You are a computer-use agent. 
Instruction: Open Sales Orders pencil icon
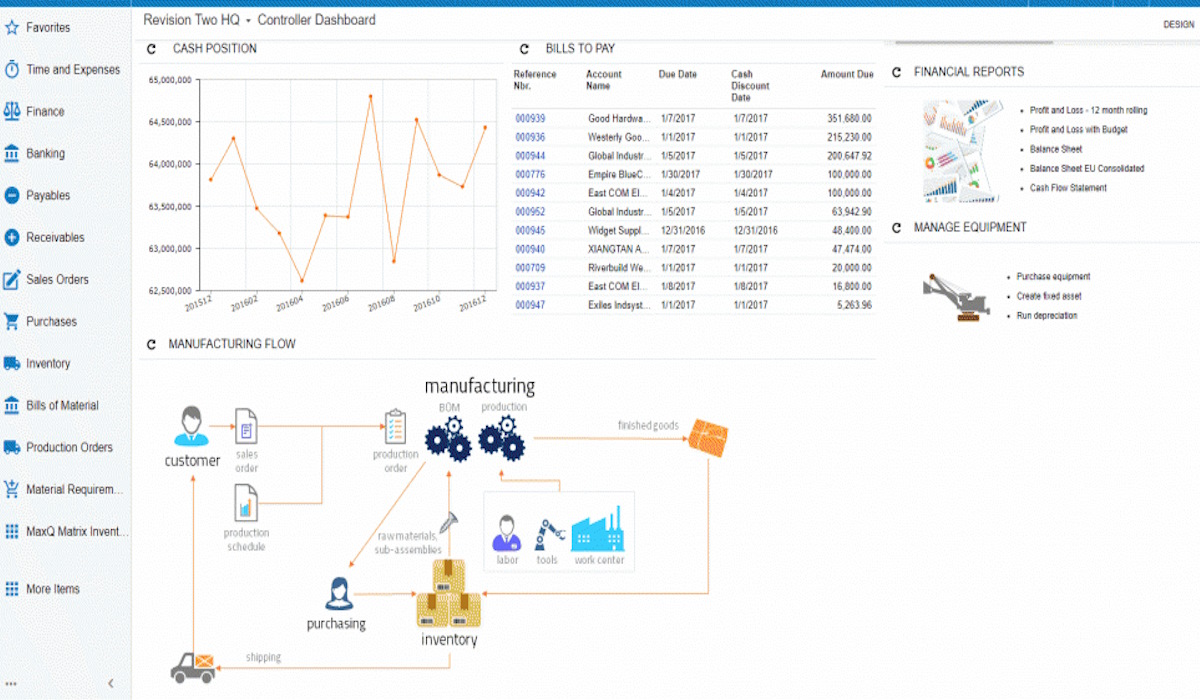[x=12, y=280]
